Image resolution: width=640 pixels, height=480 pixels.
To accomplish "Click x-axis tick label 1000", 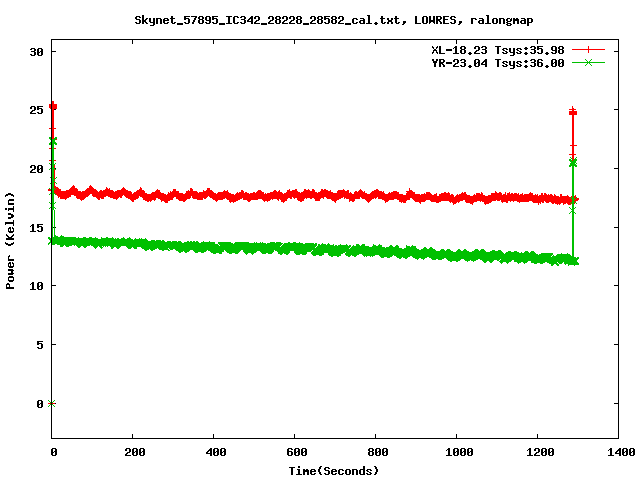I will [x=459, y=452].
